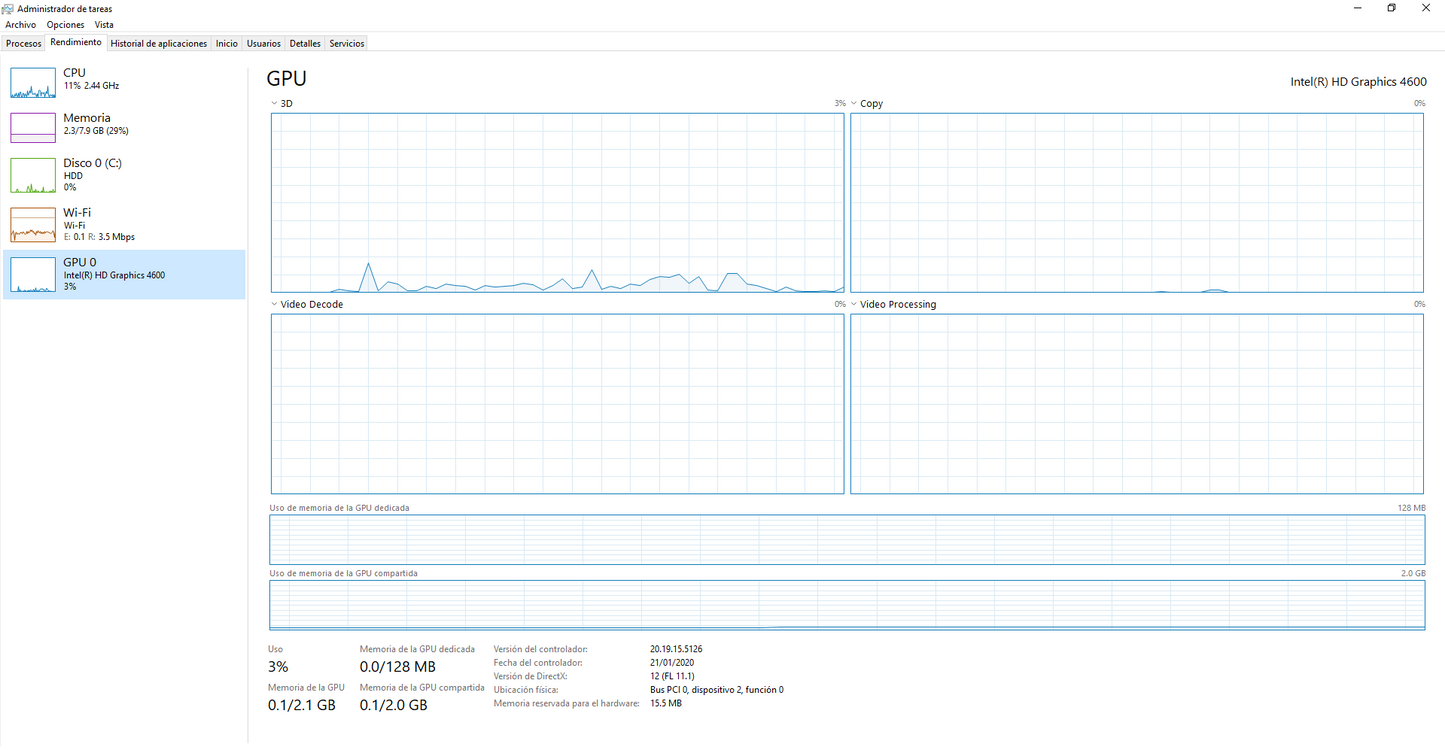Open the Copy engine graph dropdown
Screen dimensions: 1445x750
coord(854,104)
